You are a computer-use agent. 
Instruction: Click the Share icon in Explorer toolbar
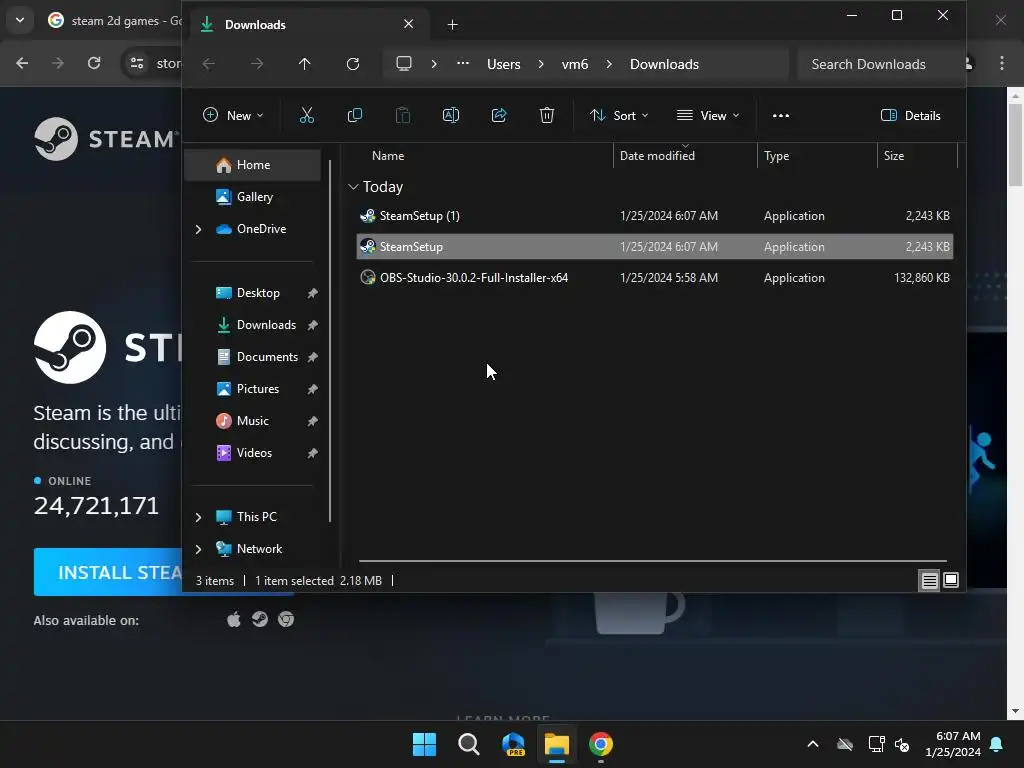(x=499, y=116)
